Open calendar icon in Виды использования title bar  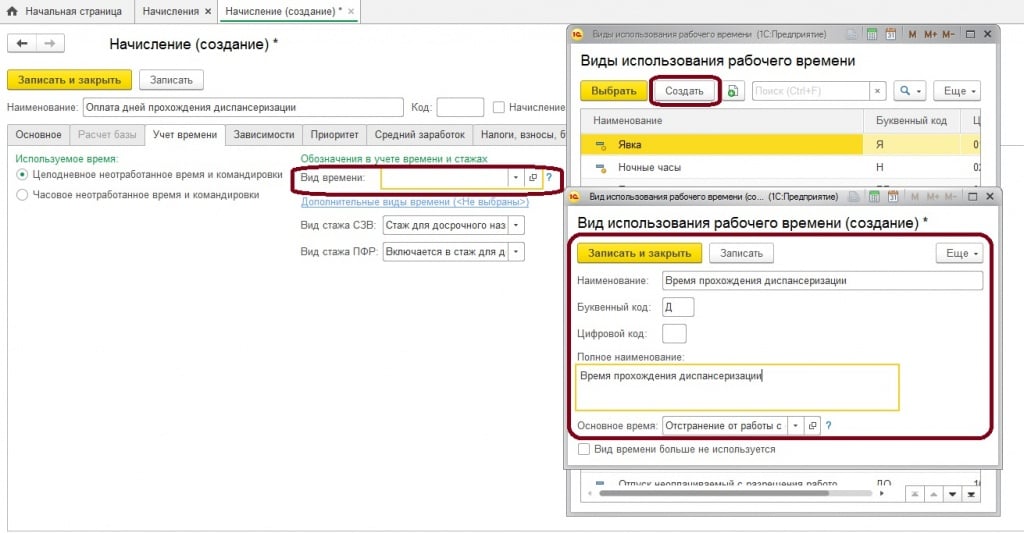889,34
